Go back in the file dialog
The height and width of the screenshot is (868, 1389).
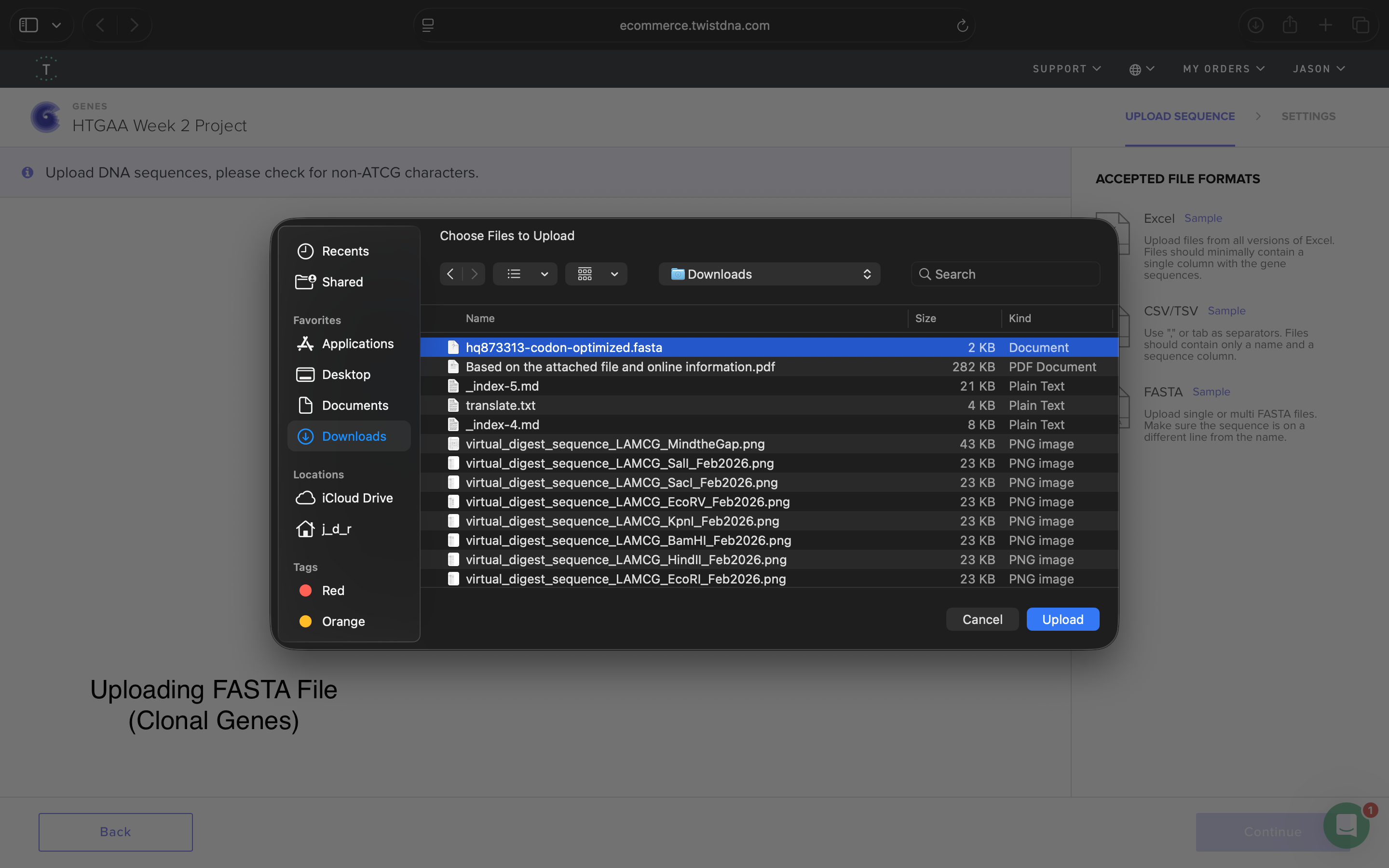[x=450, y=274]
